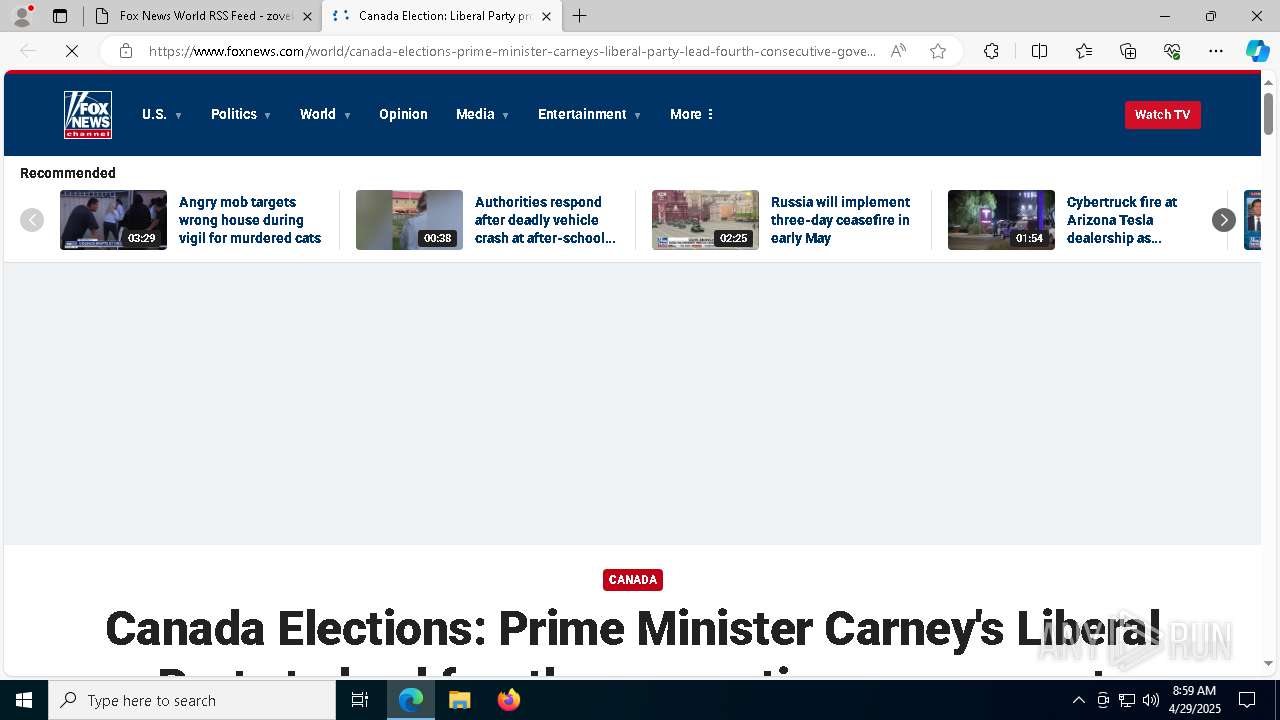Toggle Split screen icon
The width and height of the screenshot is (1280, 720).
coord(1039,51)
